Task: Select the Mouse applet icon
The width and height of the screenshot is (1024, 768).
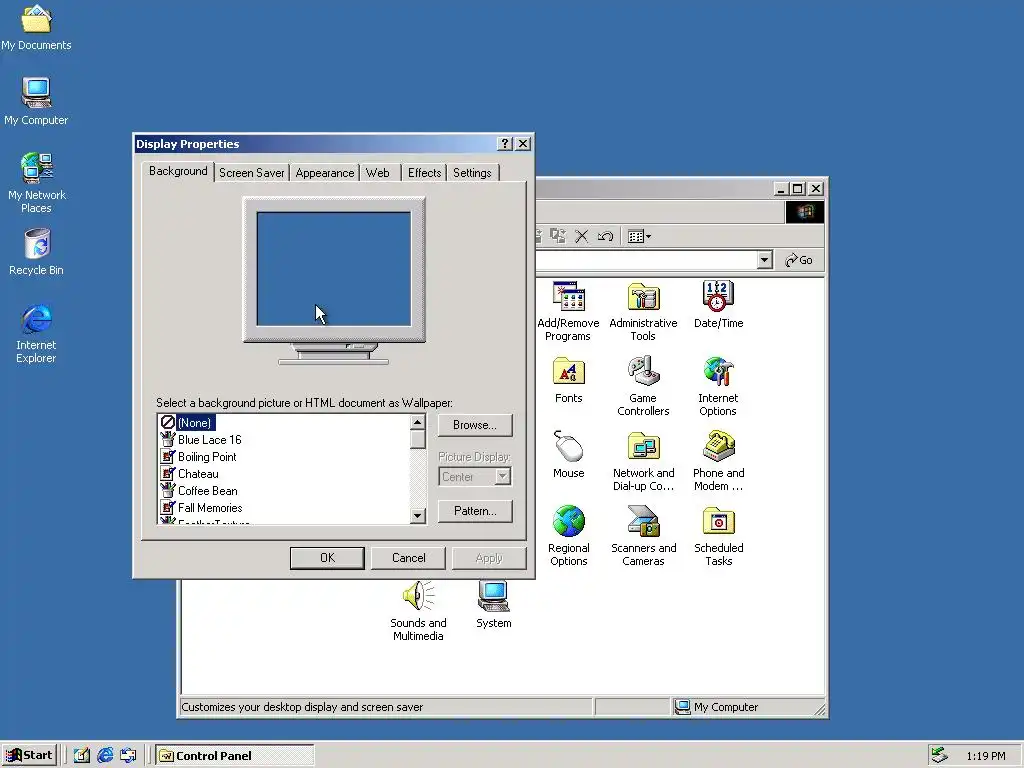Action: click(568, 447)
